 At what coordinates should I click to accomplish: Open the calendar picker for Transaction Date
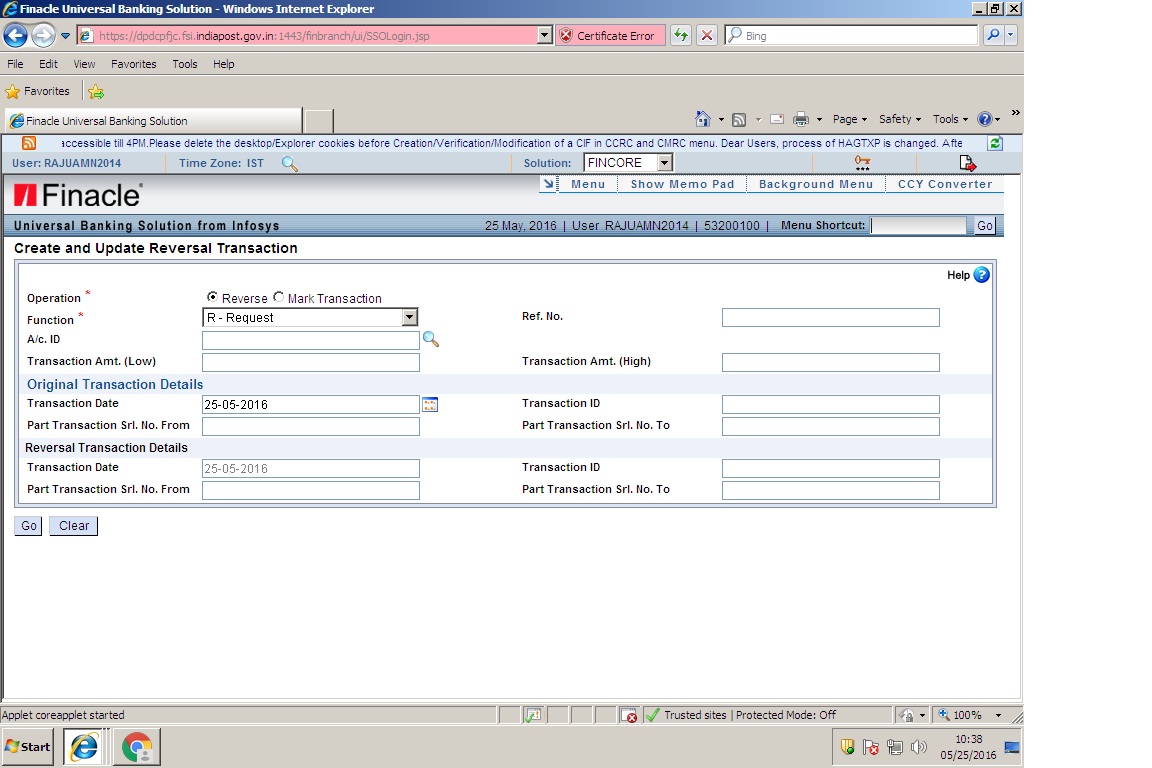pos(430,404)
